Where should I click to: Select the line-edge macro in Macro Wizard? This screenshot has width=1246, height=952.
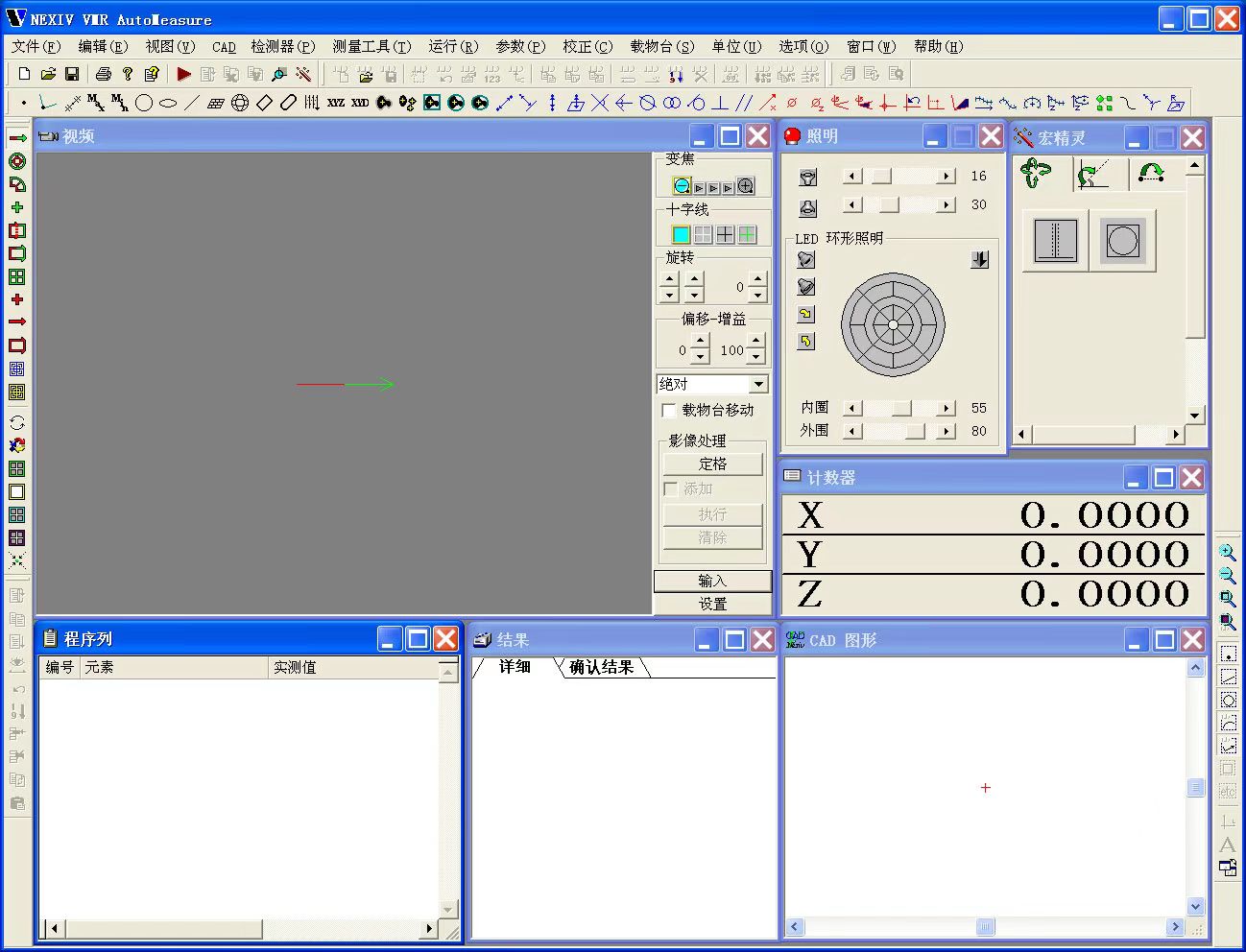coord(1055,240)
